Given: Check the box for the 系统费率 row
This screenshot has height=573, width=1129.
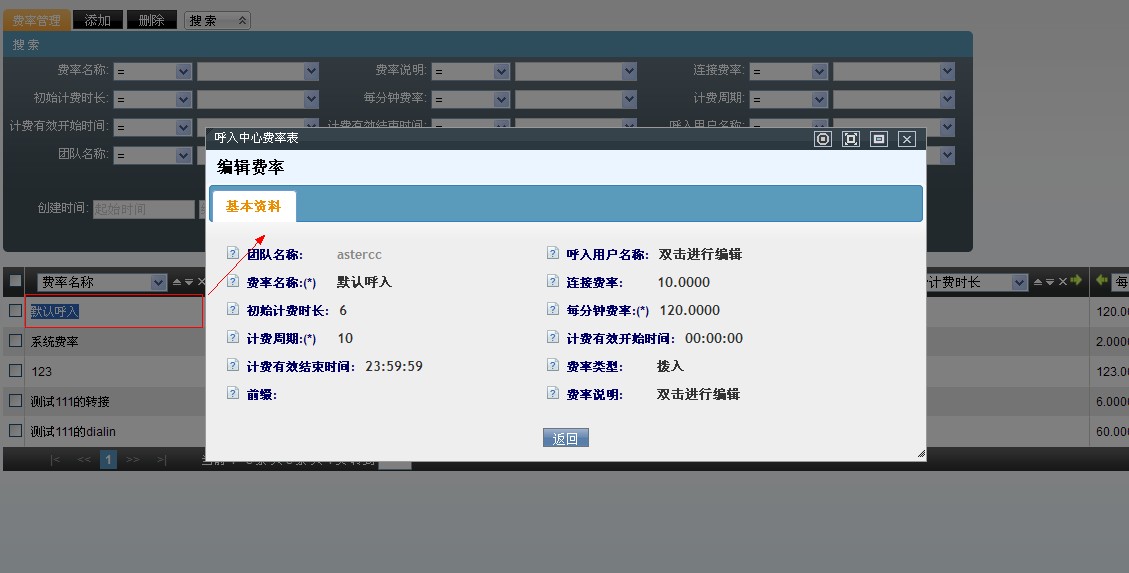Looking at the screenshot, I should [15, 340].
